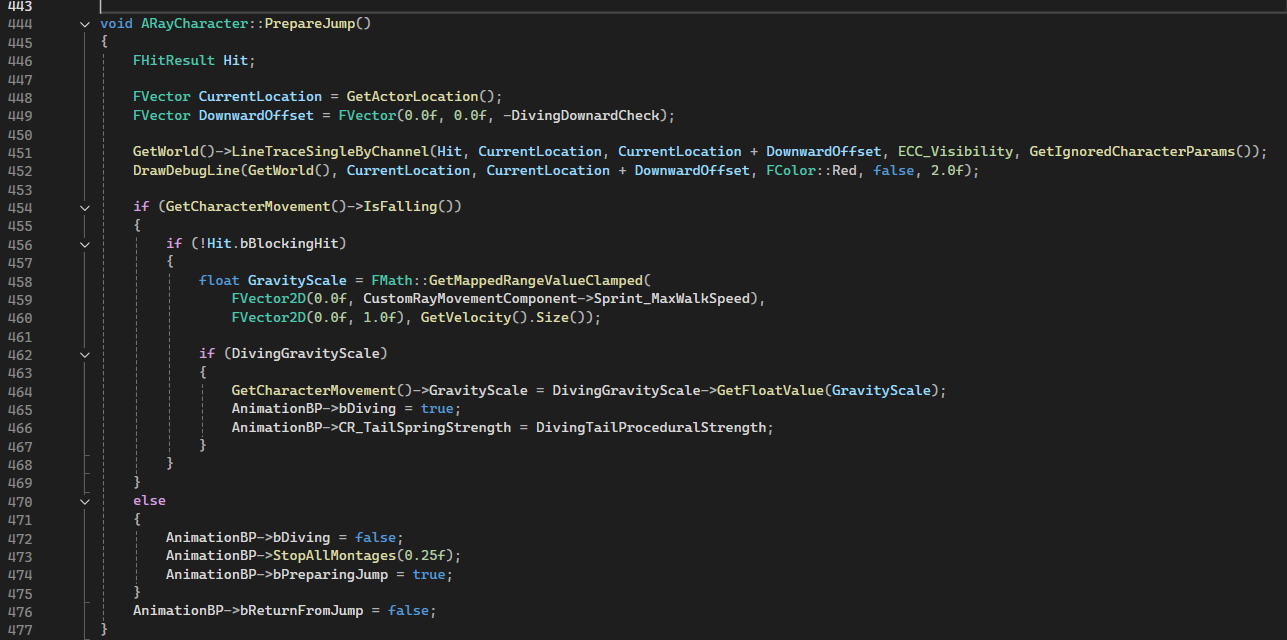1287x640 pixels.
Task: Fold the !Hit.bBlockingHit block at line 456
Action: coord(84,244)
